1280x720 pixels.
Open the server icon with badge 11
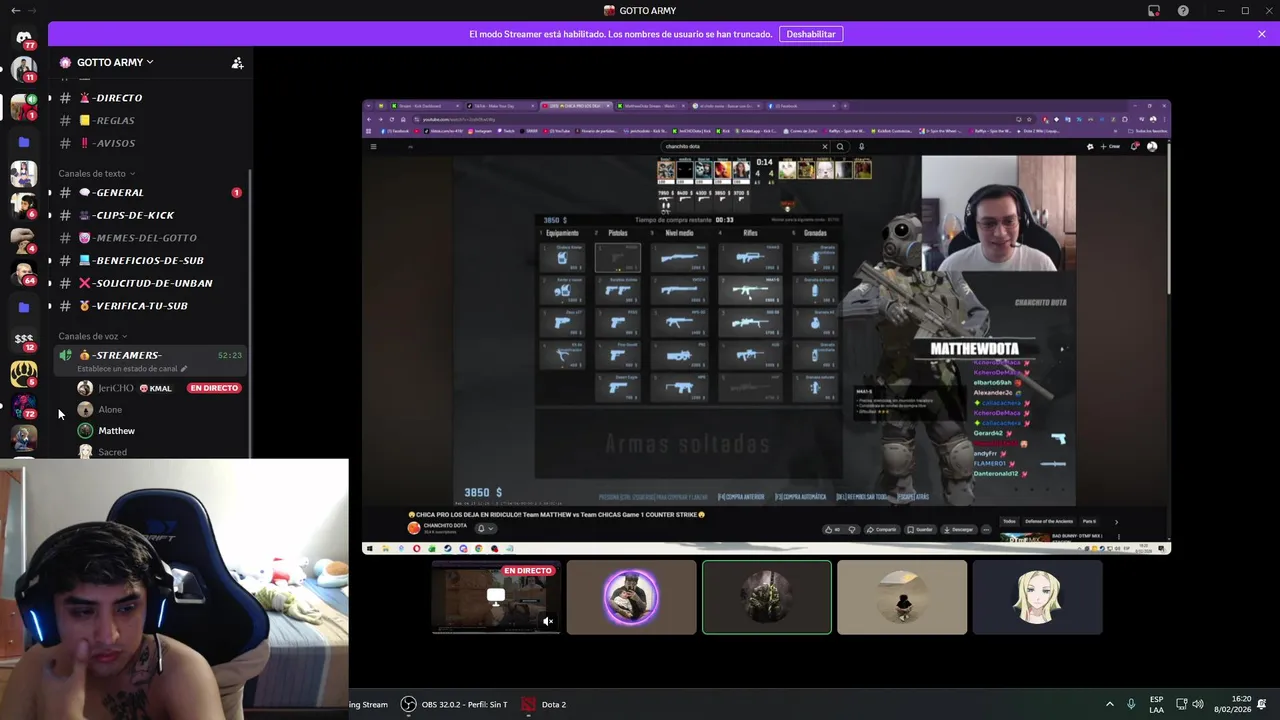pos(24,70)
